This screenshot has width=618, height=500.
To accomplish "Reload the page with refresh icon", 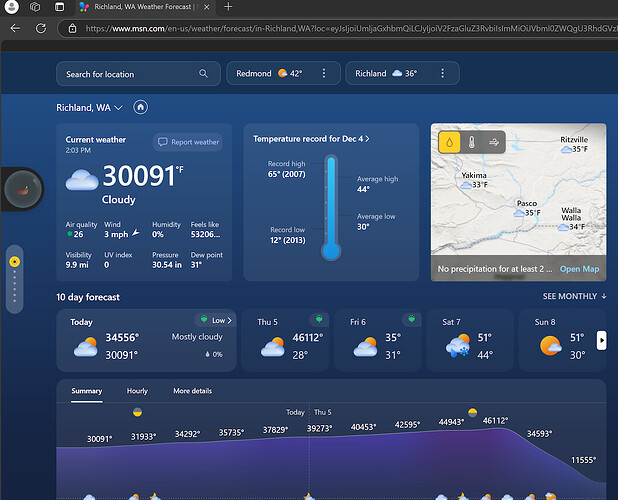I will point(41,28).
